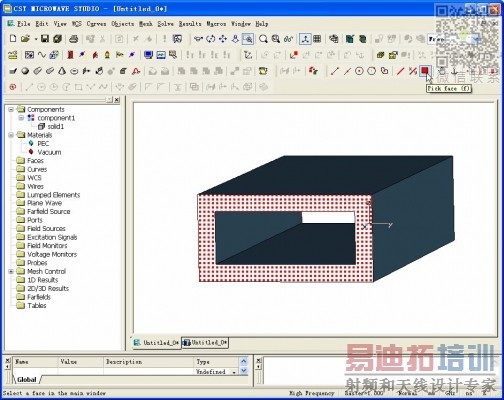Viewport: 504px width, 400px height.
Task: Toggle the axes display icon
Action: click(x=305, y=39)
